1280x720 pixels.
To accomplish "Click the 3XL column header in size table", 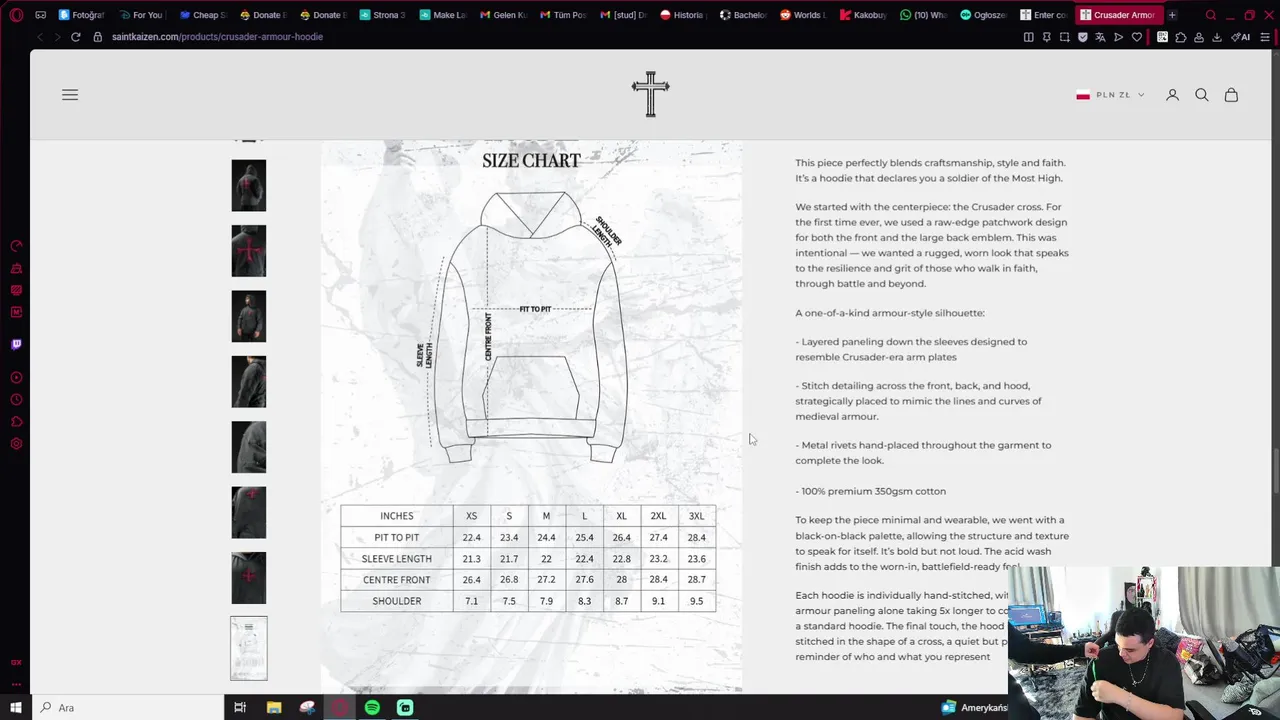I will point(696,516).
